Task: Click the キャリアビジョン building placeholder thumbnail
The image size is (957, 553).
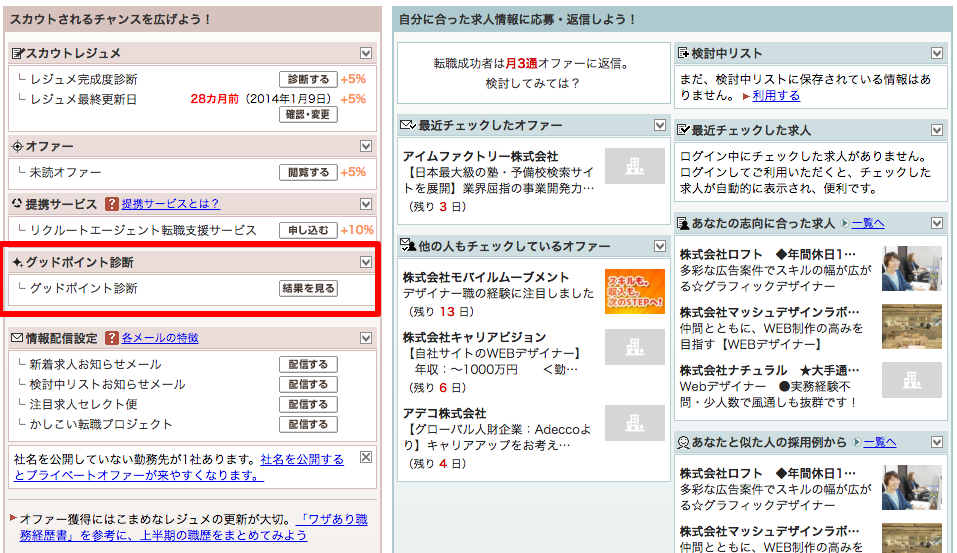Action: coord(635,347)
